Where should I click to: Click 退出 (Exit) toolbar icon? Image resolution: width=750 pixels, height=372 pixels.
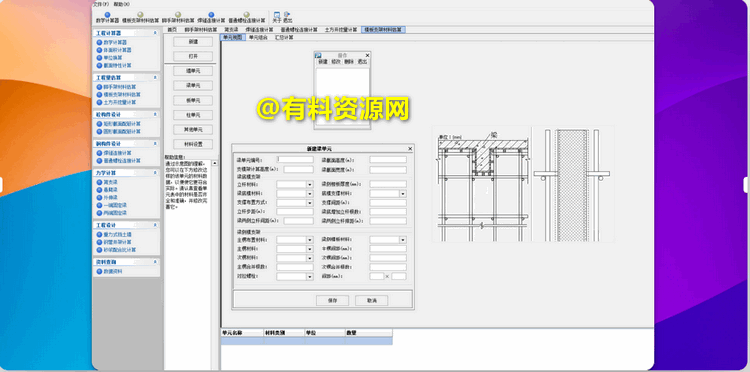pyautogui.click(x=287, y=18)
